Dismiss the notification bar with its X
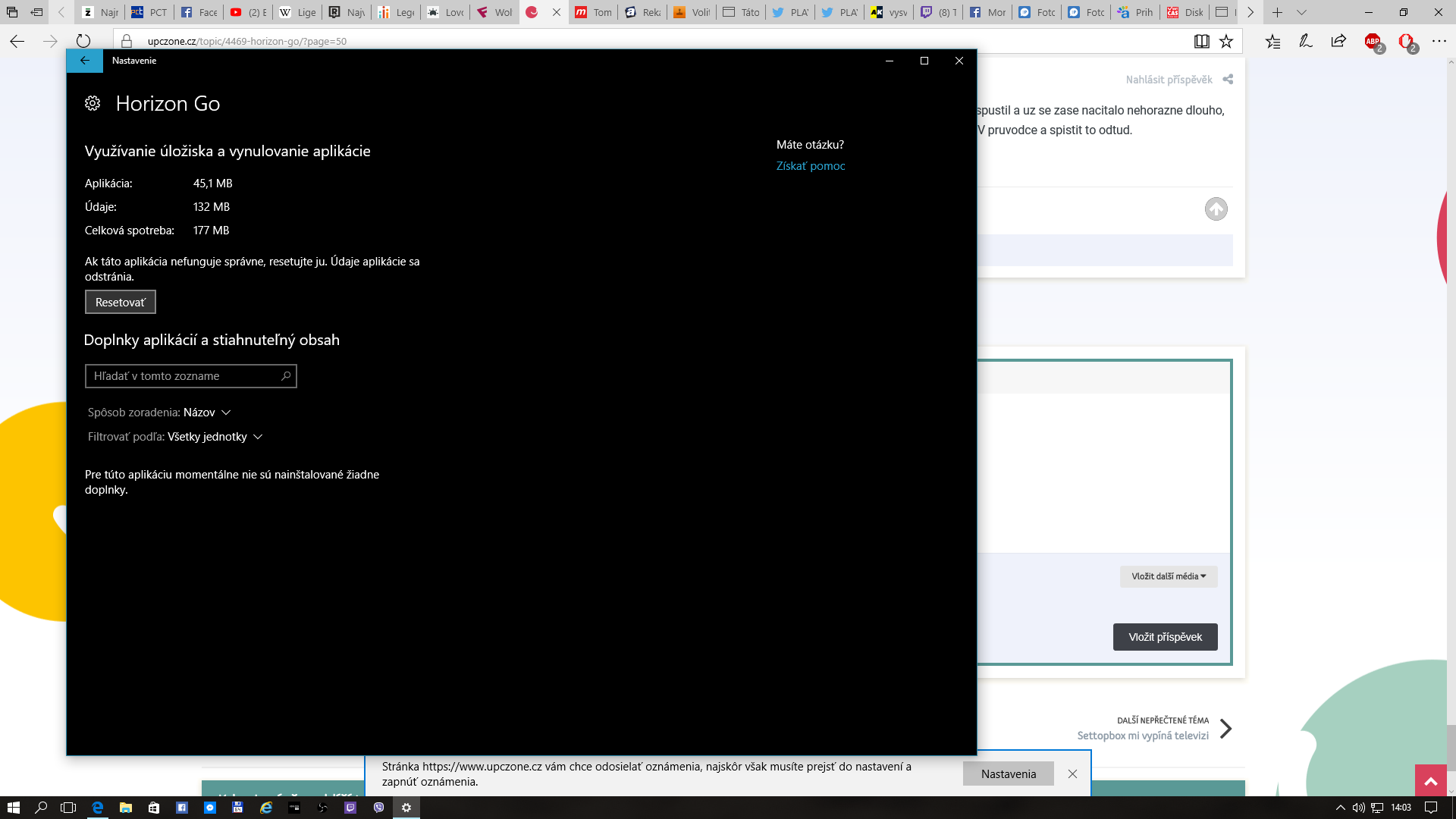This screenshot has height=819, width=1456. coord(1072,773)
